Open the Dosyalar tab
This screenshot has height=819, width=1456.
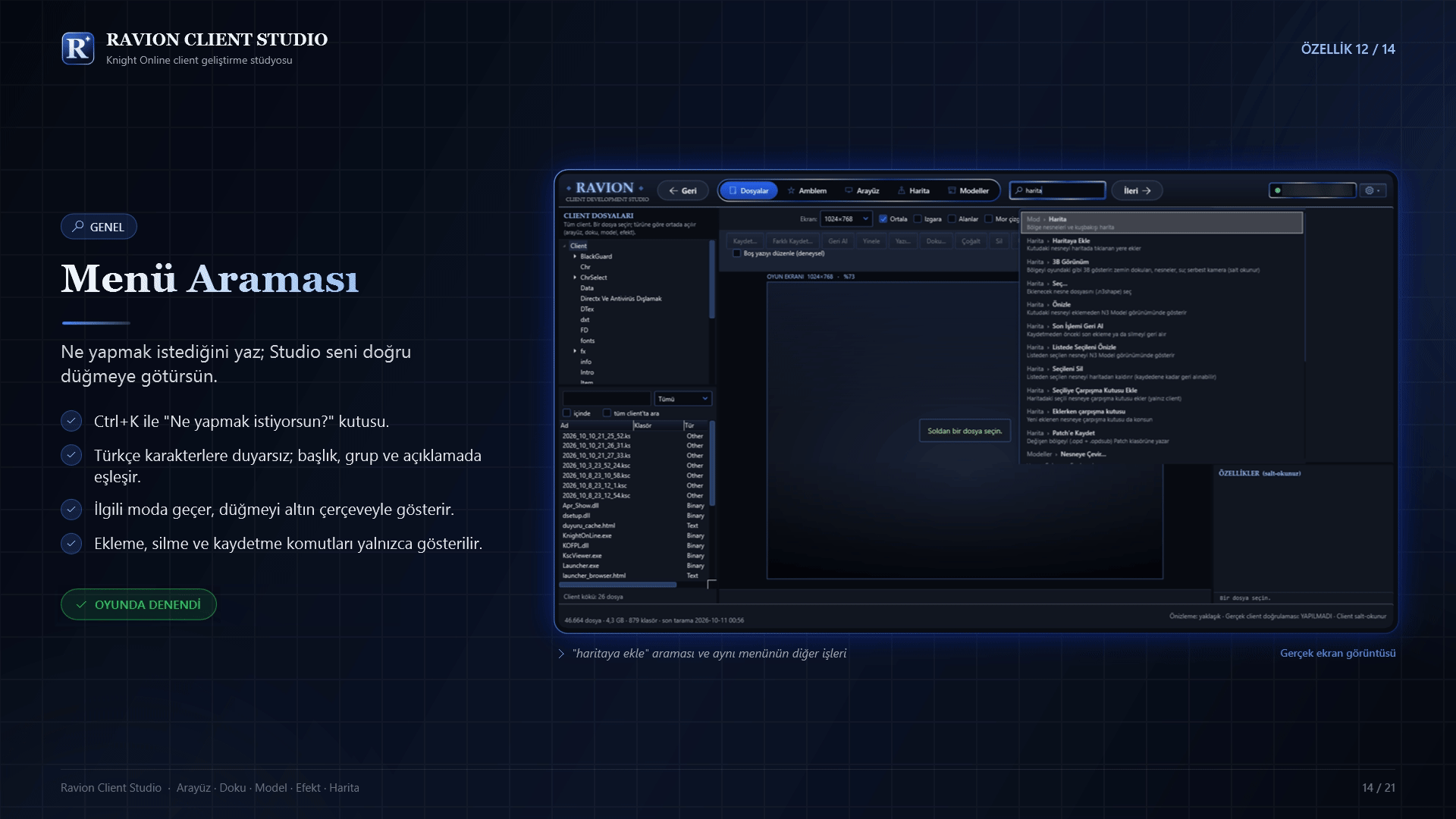click(748, 190)
